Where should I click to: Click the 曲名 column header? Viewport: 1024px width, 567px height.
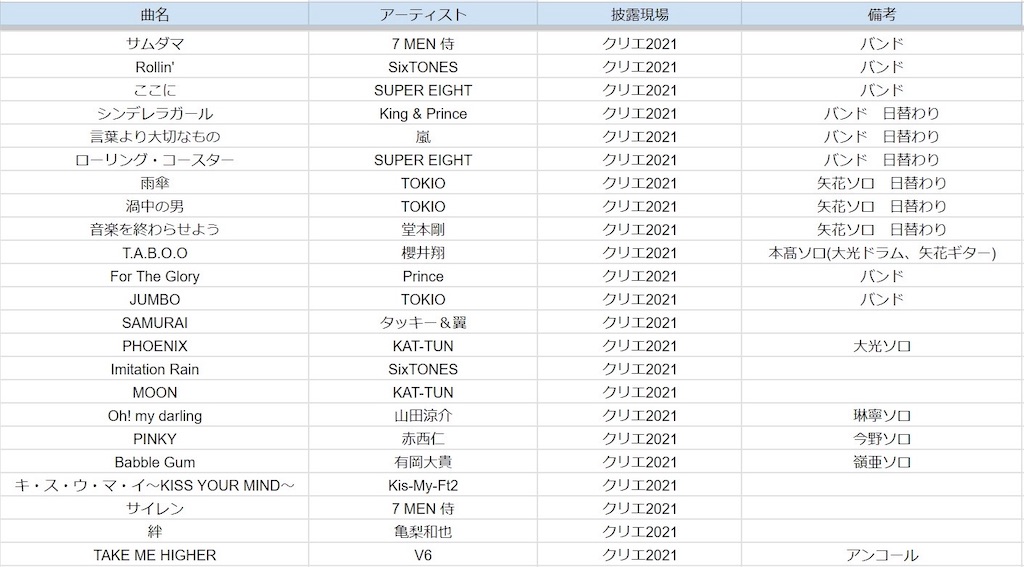155,15
